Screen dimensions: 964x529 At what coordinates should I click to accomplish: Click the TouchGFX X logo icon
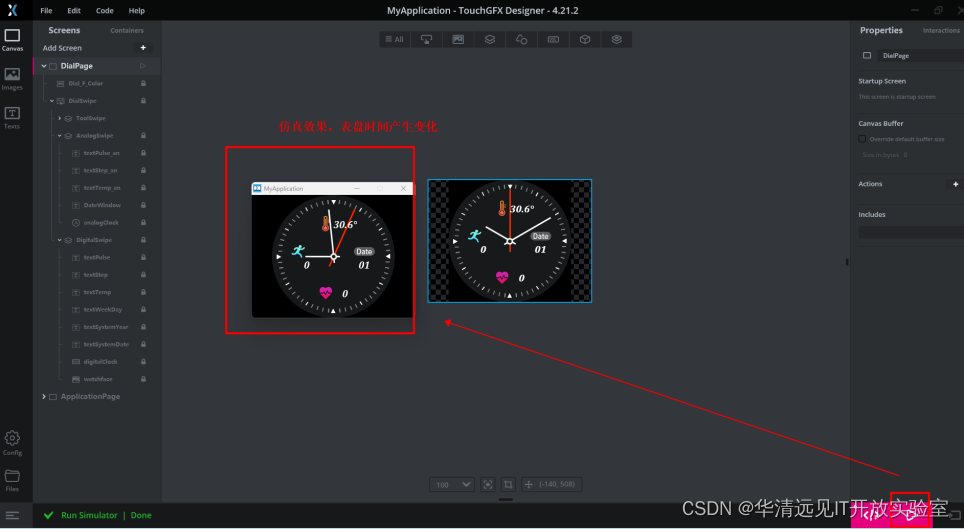(12, 10)
